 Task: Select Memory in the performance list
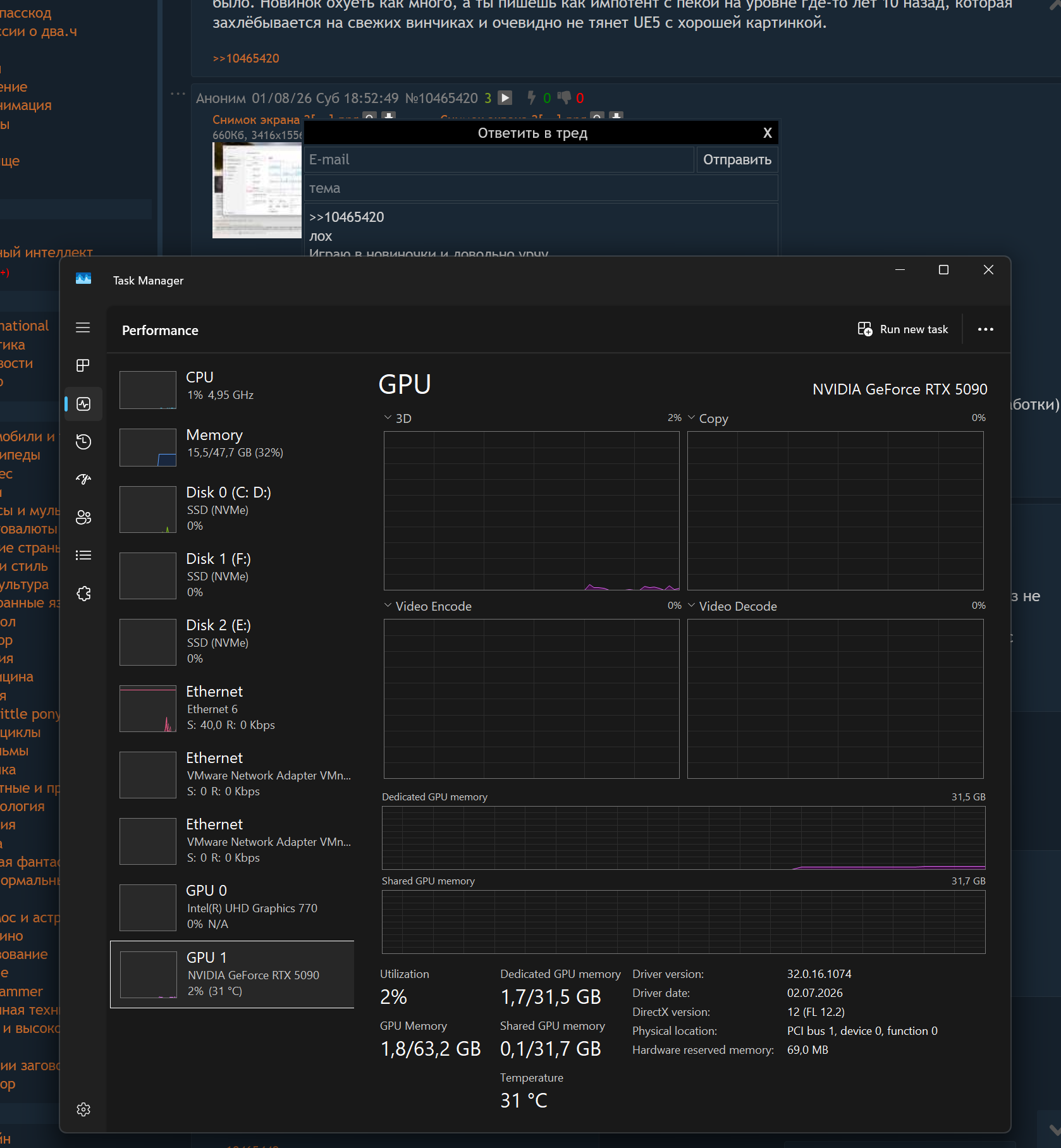[x=232, y=447]
